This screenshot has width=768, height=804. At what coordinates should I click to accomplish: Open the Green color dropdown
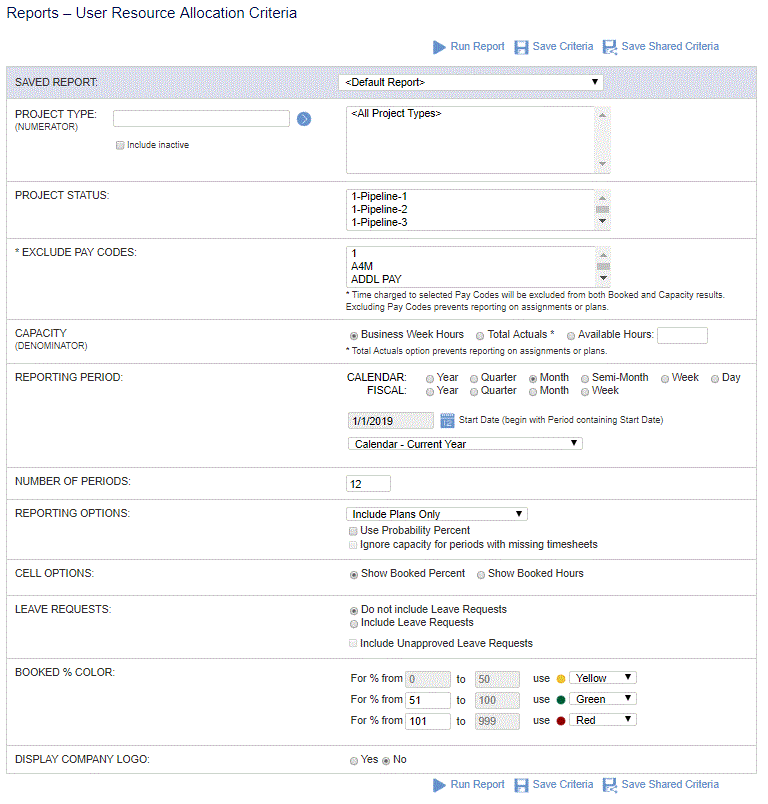tap(603, 699)
